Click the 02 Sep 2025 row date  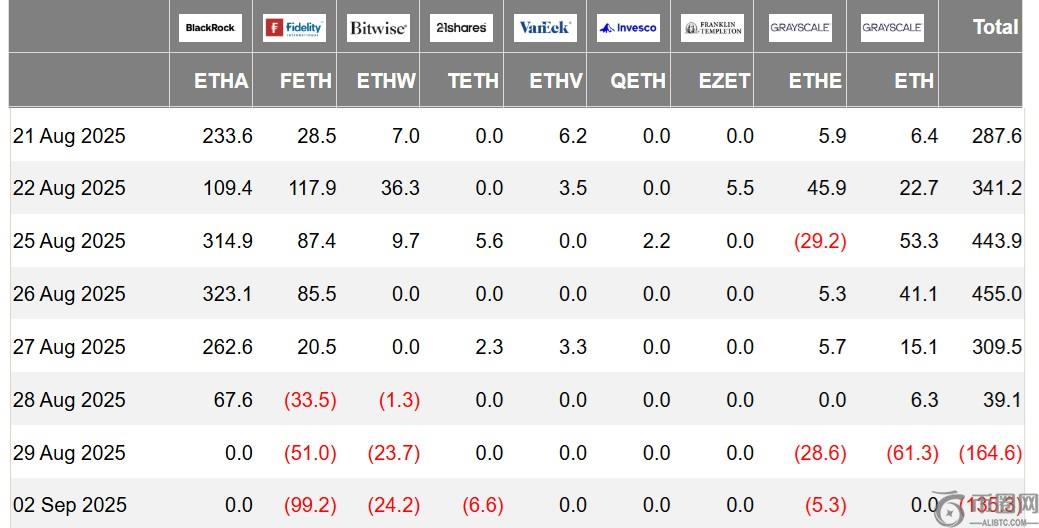(70, 505)
